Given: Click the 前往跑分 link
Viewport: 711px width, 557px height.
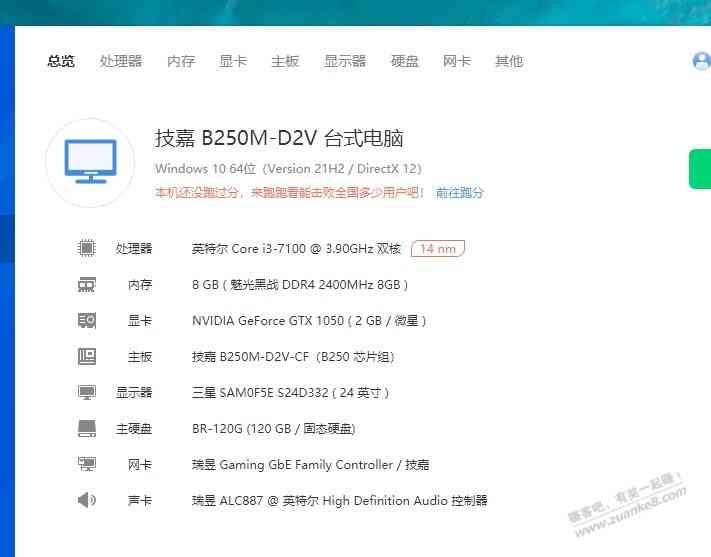Looking at the screenshot, I should (459, 193).
